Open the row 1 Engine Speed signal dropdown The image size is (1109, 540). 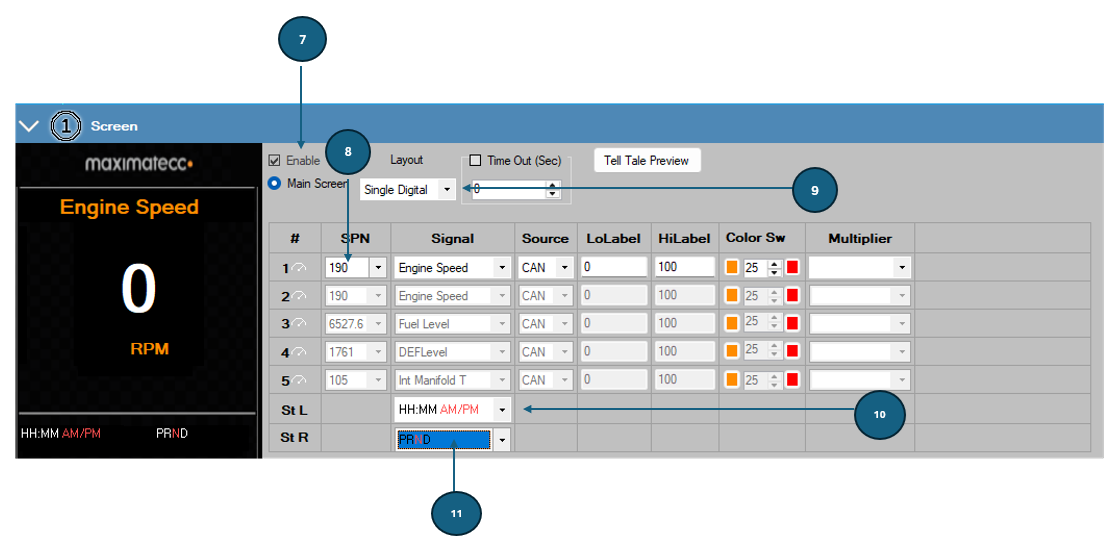point(502,268)
